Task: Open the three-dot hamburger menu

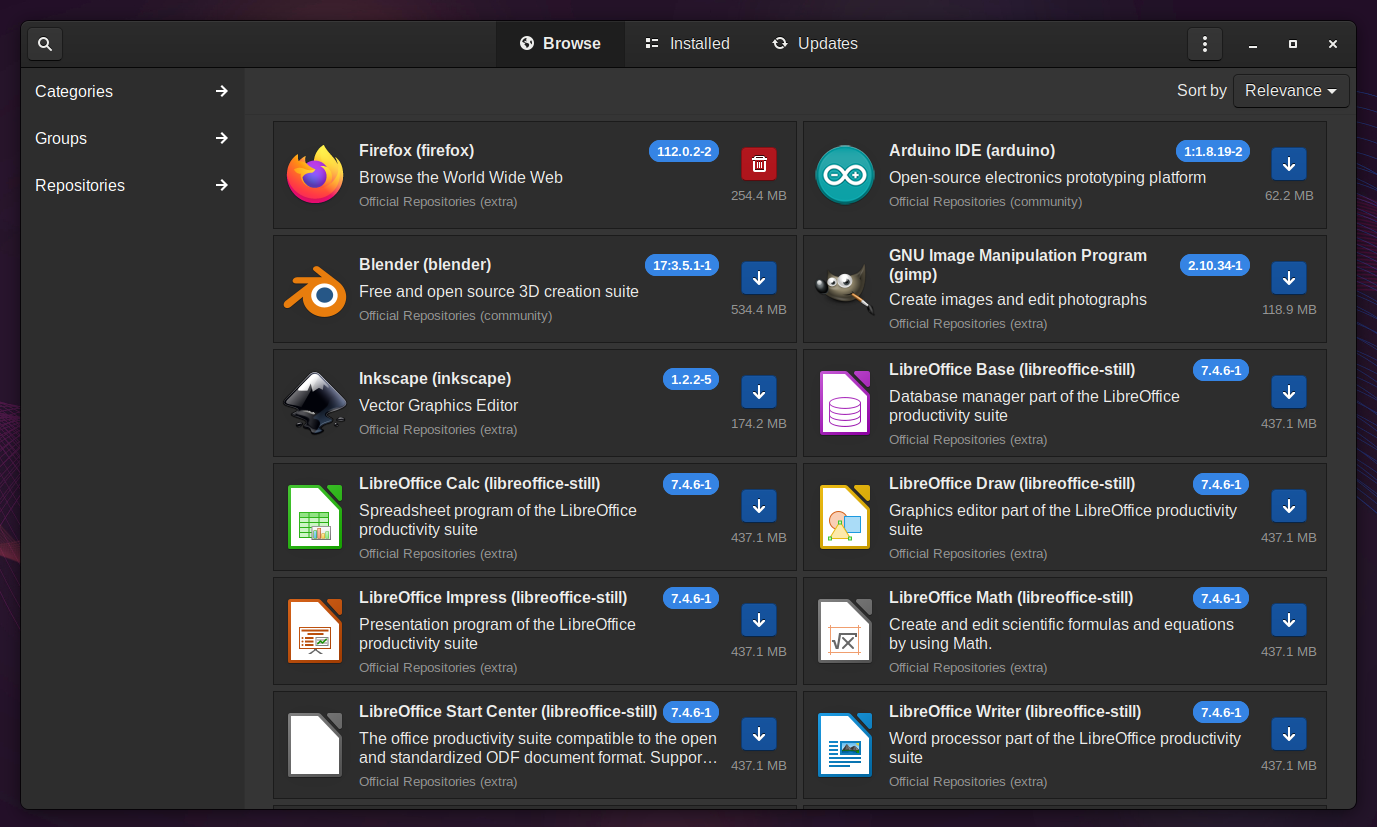Action: tap(1205, 44)
